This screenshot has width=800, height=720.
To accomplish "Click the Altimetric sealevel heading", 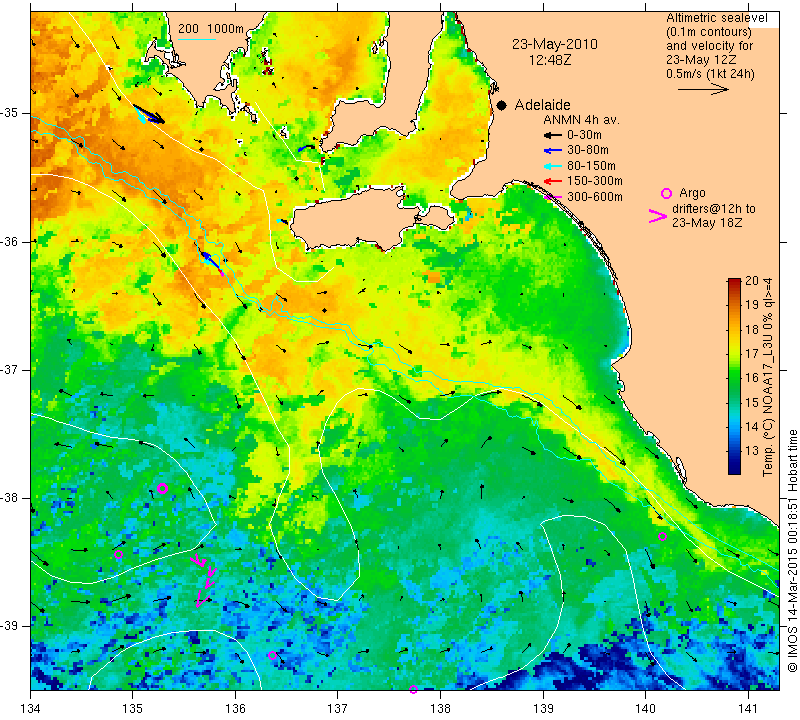I will pyautogui.click(x=717, y=18).
